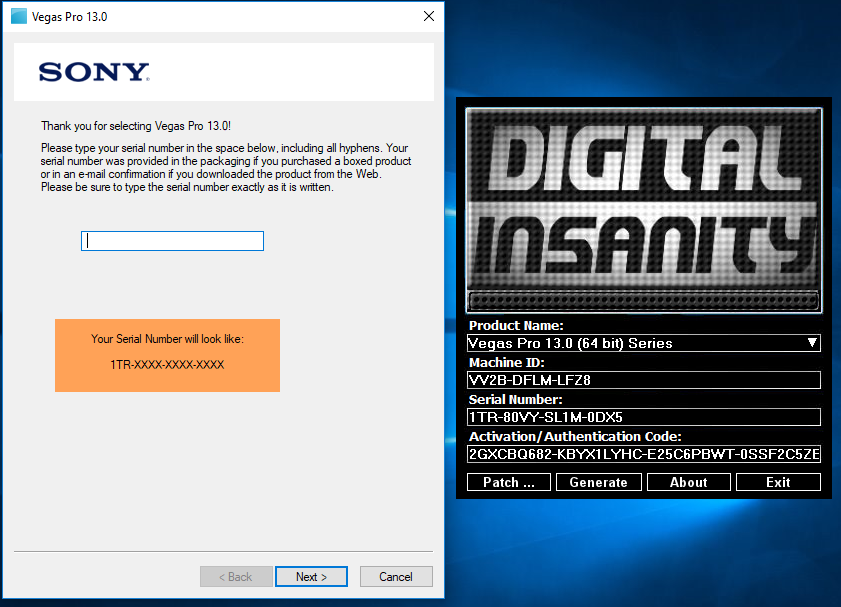Click the Vegas Pro title bar icon
The height and width of the screenshot is (607, 841).
pos(19,16)
